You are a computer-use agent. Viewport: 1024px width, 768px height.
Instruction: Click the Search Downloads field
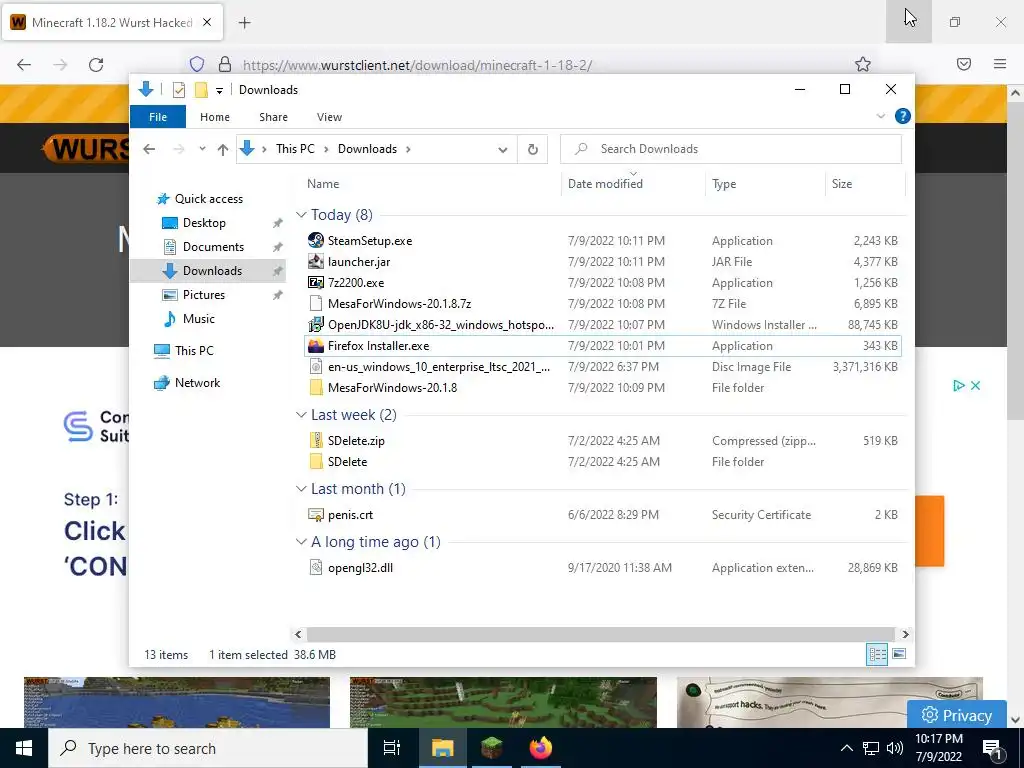pyautogui.click(x=731, y=149)
